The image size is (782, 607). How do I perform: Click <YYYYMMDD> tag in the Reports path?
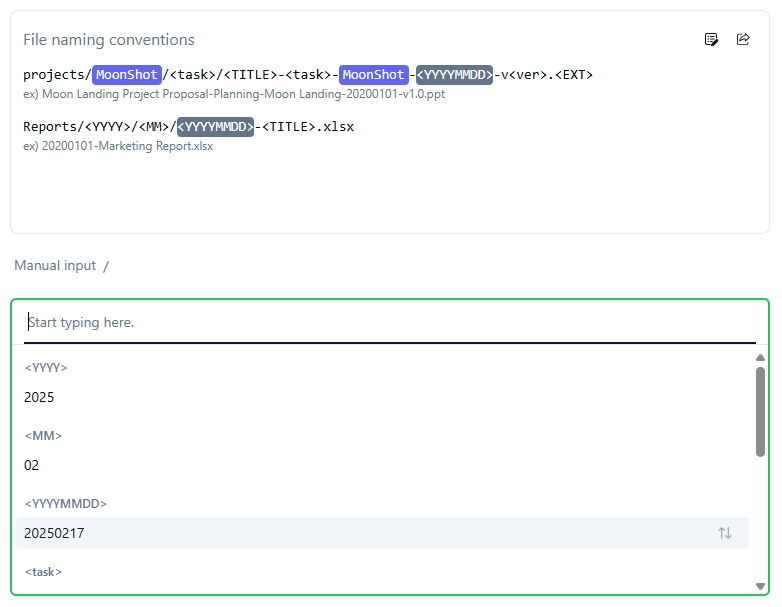point(215,127)
